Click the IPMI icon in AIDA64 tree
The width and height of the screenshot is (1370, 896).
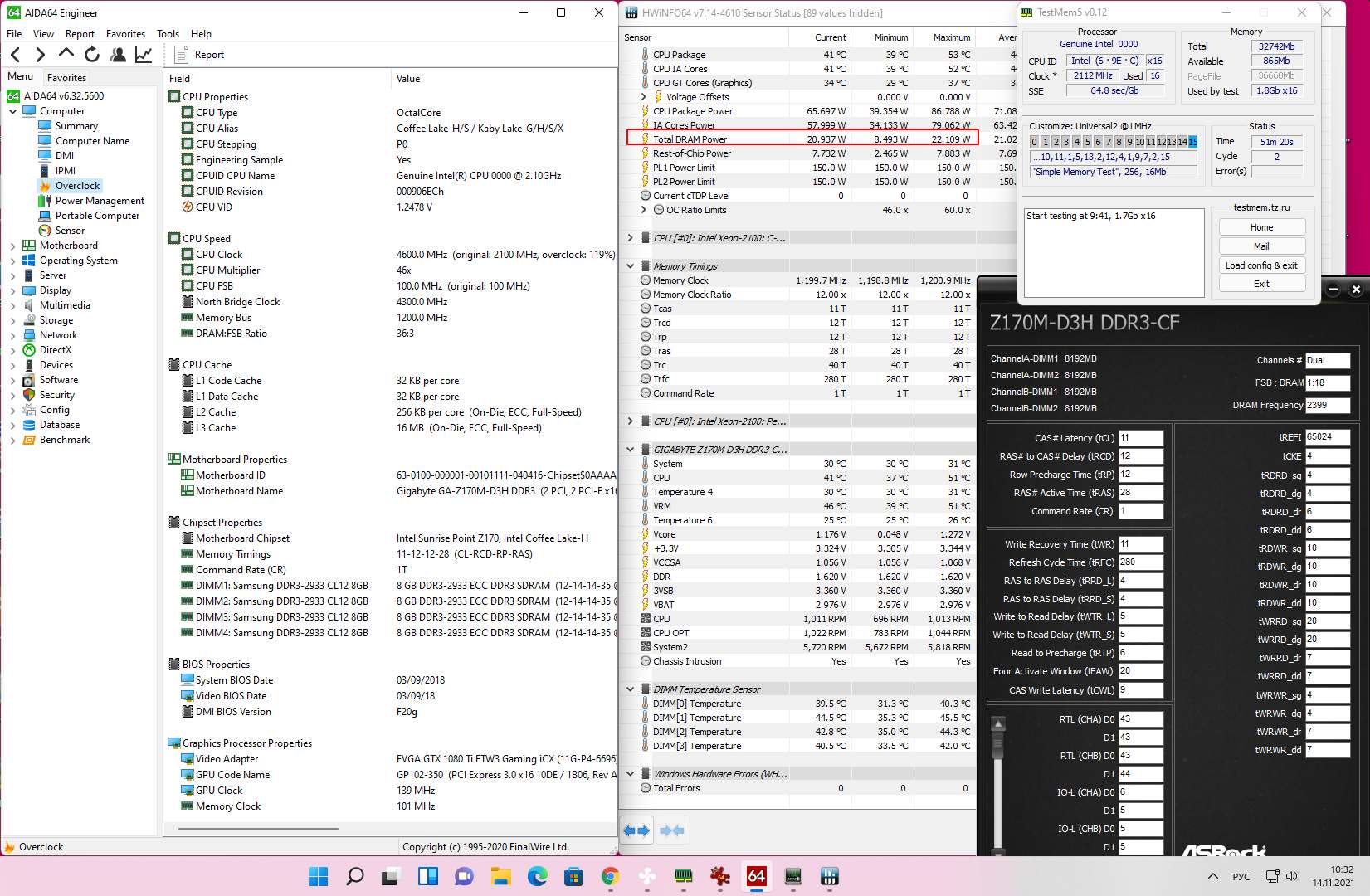pyautogui.click(x=45, y=171)
